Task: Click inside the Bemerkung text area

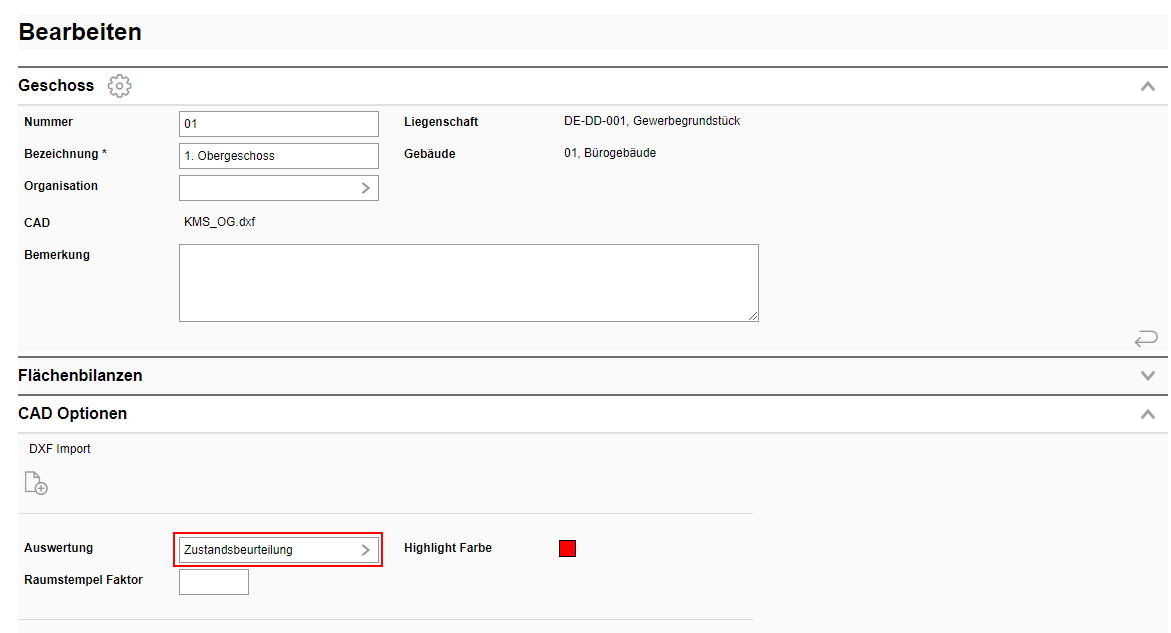Action: point(468,282)
